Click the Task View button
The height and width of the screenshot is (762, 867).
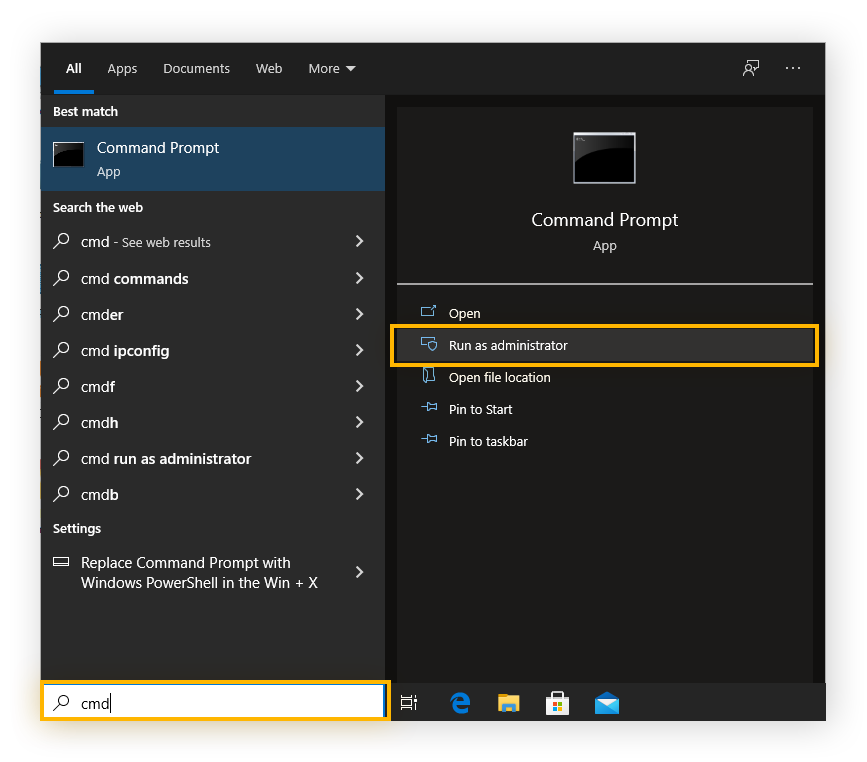(x=409, y=703)
